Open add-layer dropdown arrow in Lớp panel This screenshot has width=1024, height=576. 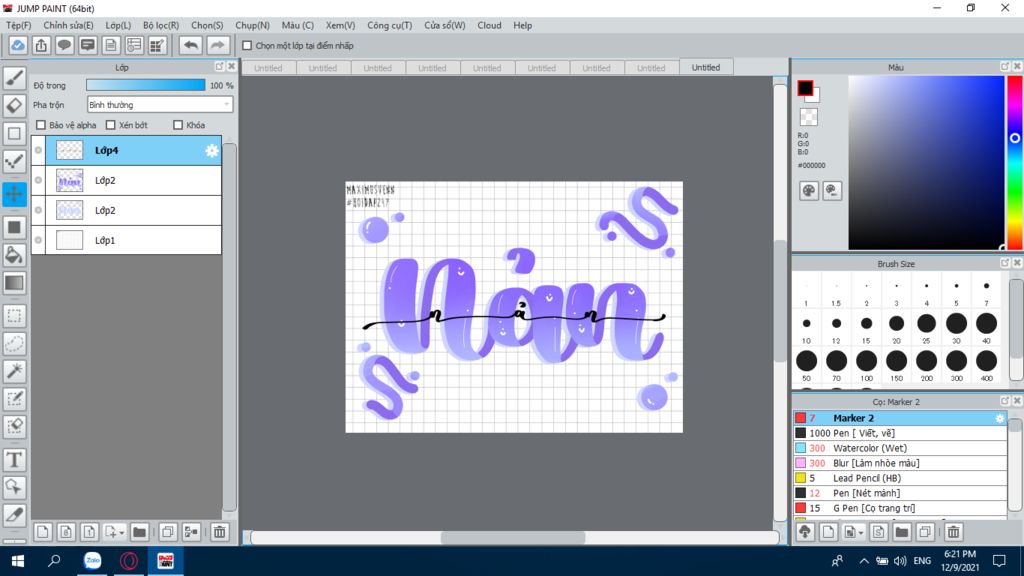[x=121, y=533]
